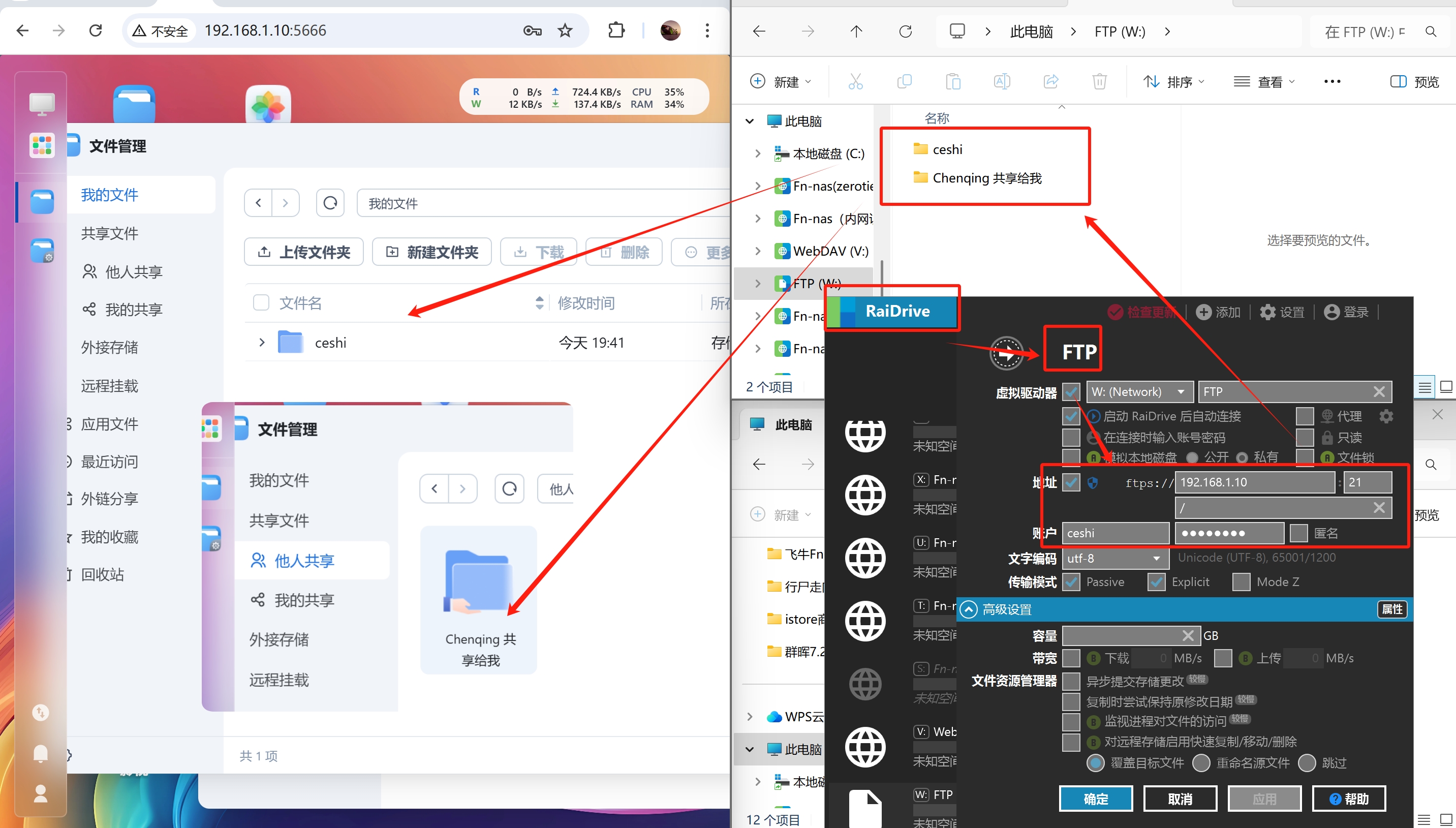
Task: Click the Explorer cut scissors icon
Action: pos(856,81)
